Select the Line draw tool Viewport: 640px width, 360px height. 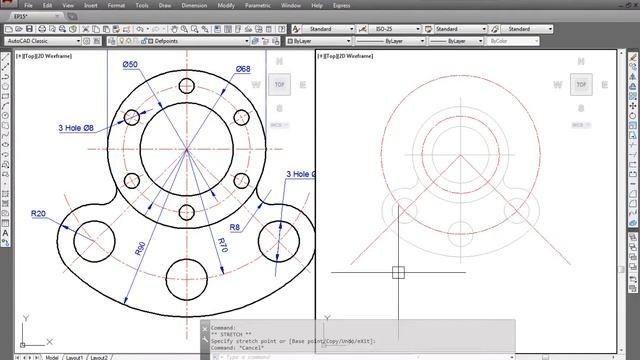tap(5, 57)
